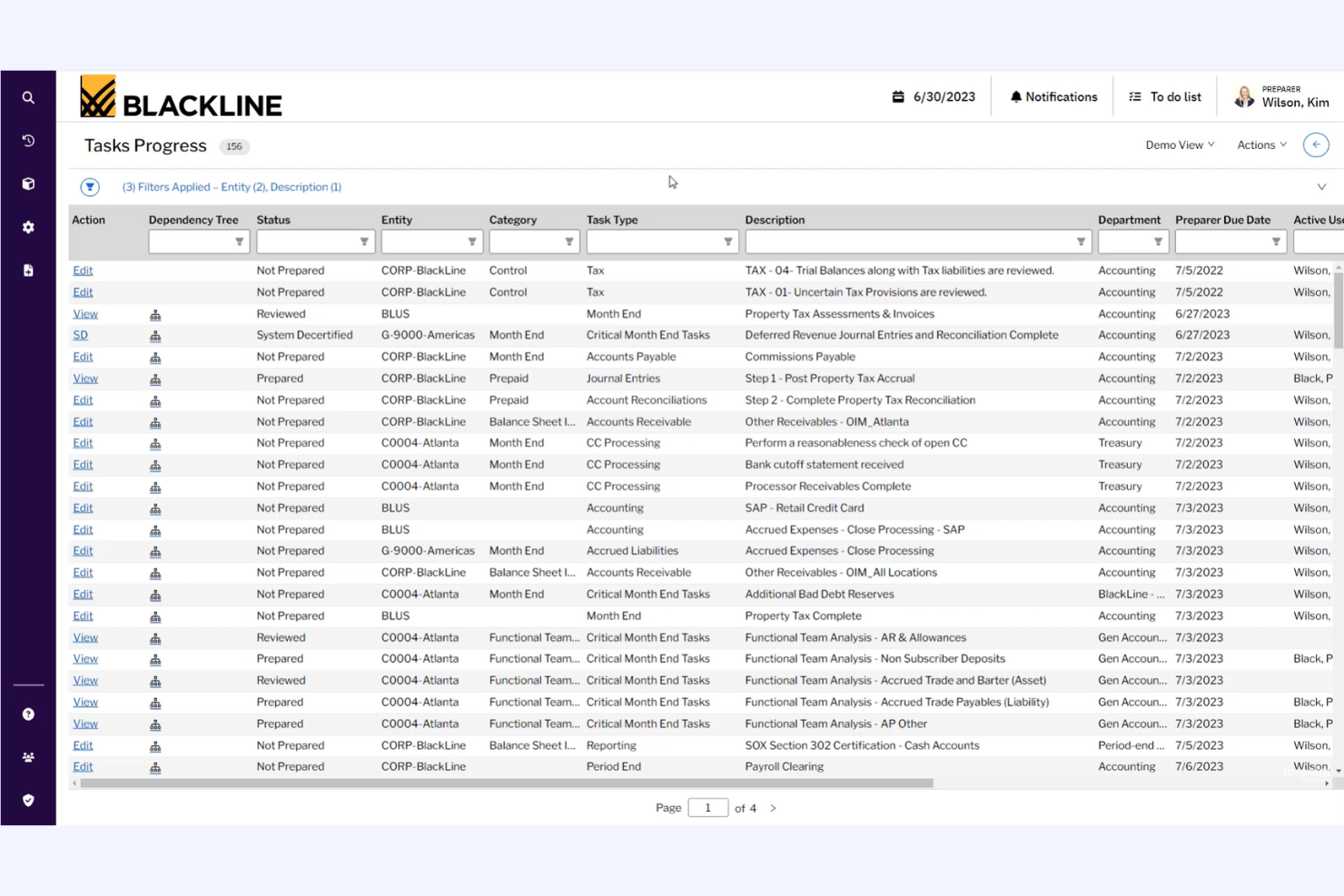The width and height of the screenshot is (1344, 896).
Task: Click the users icon in the sidebar
Action: [28, 756]
